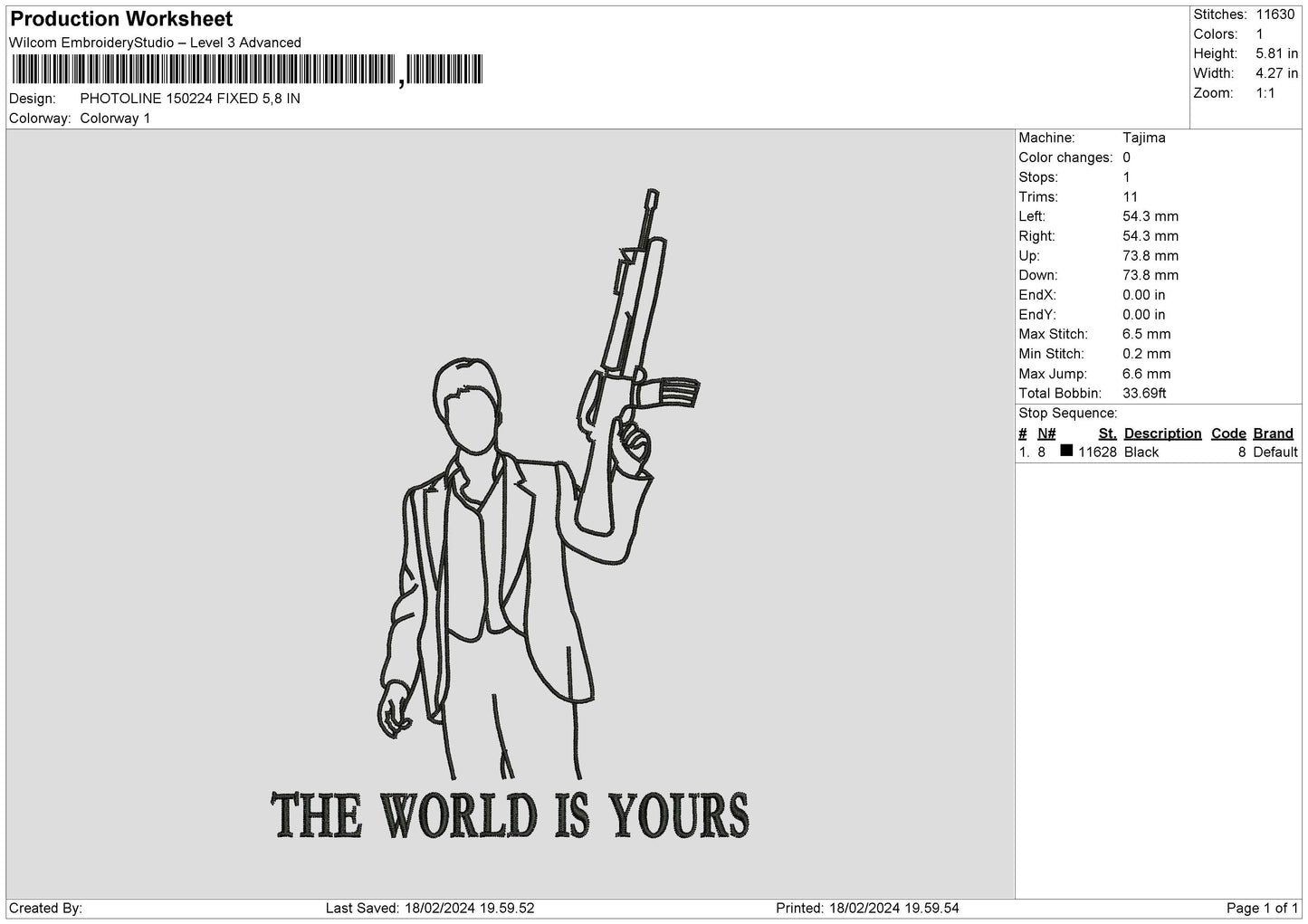This screenshot has height=924, width=1308.
Task: Click the "Last Saved:" footer label
Action: (361, 908)
